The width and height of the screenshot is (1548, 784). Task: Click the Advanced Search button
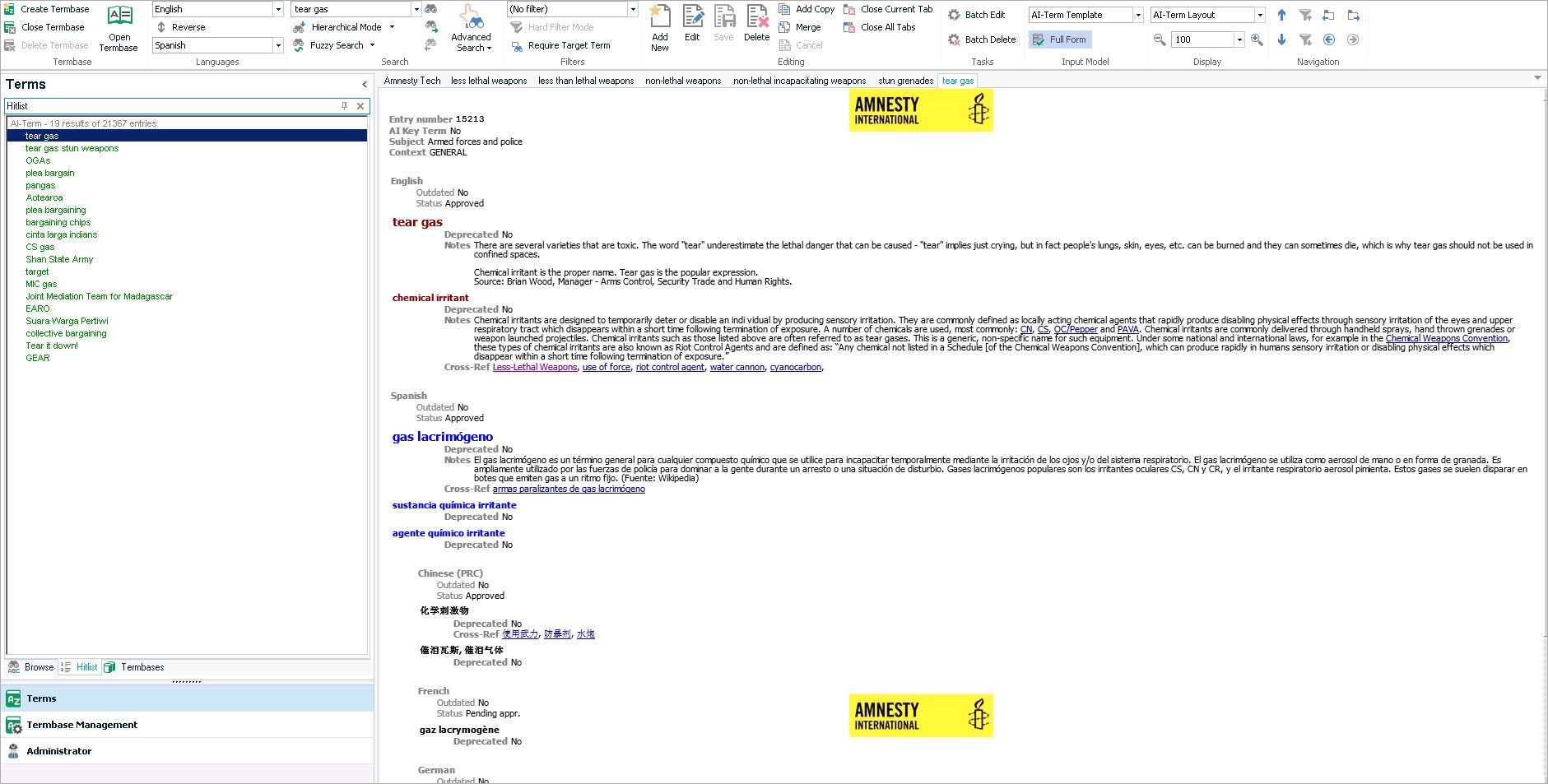click(471, 28)
